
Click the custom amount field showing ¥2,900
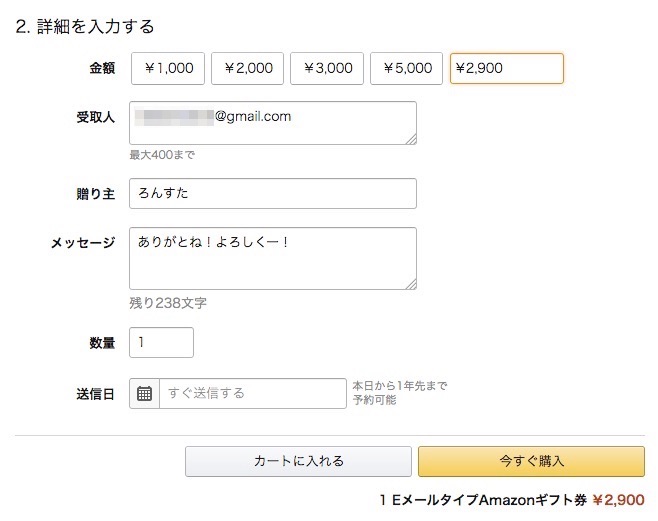coord(506,68)
